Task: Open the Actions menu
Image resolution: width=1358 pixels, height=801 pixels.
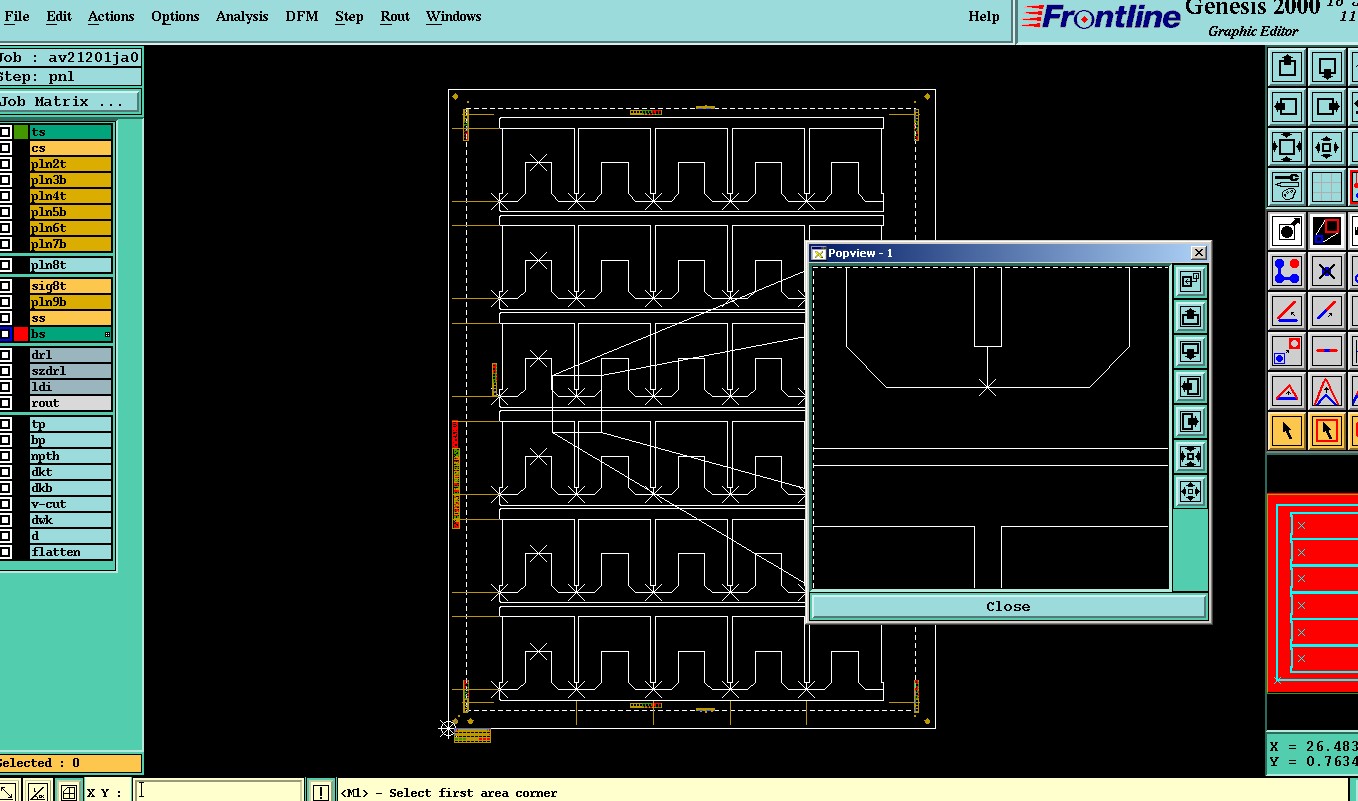Action: coord(111,16)
